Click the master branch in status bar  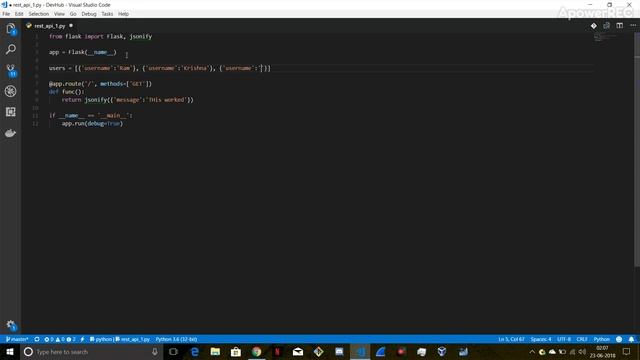tap(17, 339)
